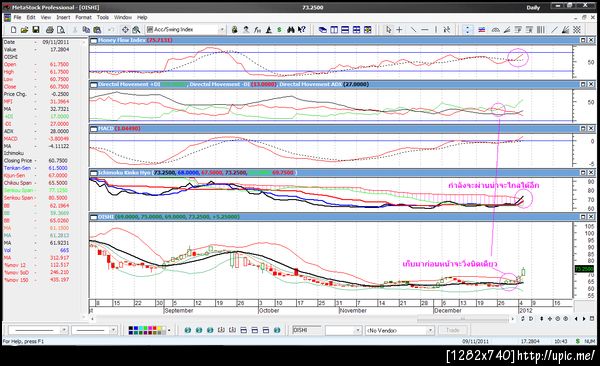Choose the tile rows layout icon
600x366 pixels.
pyautogui.click(x=345, y=29)
